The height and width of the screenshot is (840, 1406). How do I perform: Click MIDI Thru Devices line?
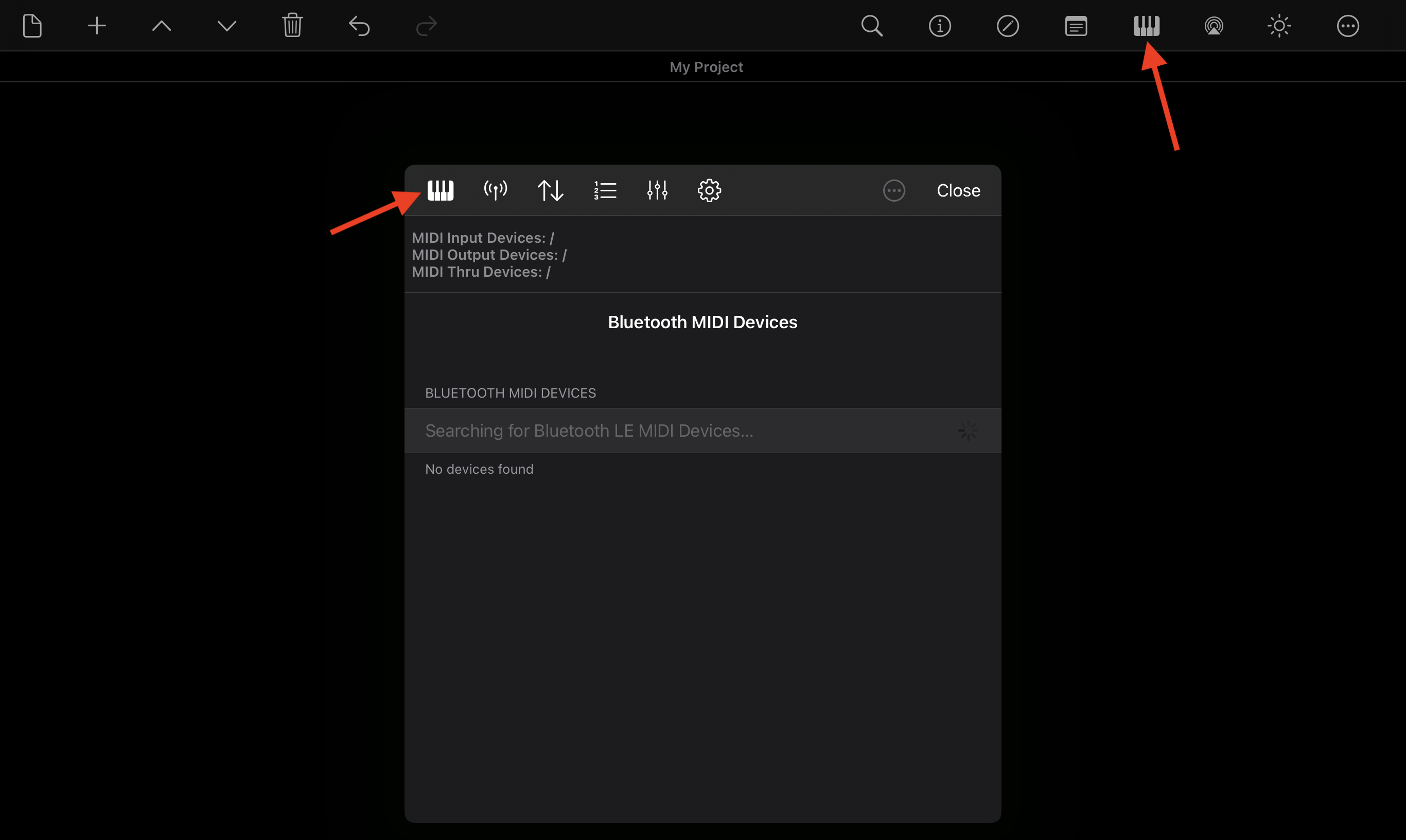point(481,272)
